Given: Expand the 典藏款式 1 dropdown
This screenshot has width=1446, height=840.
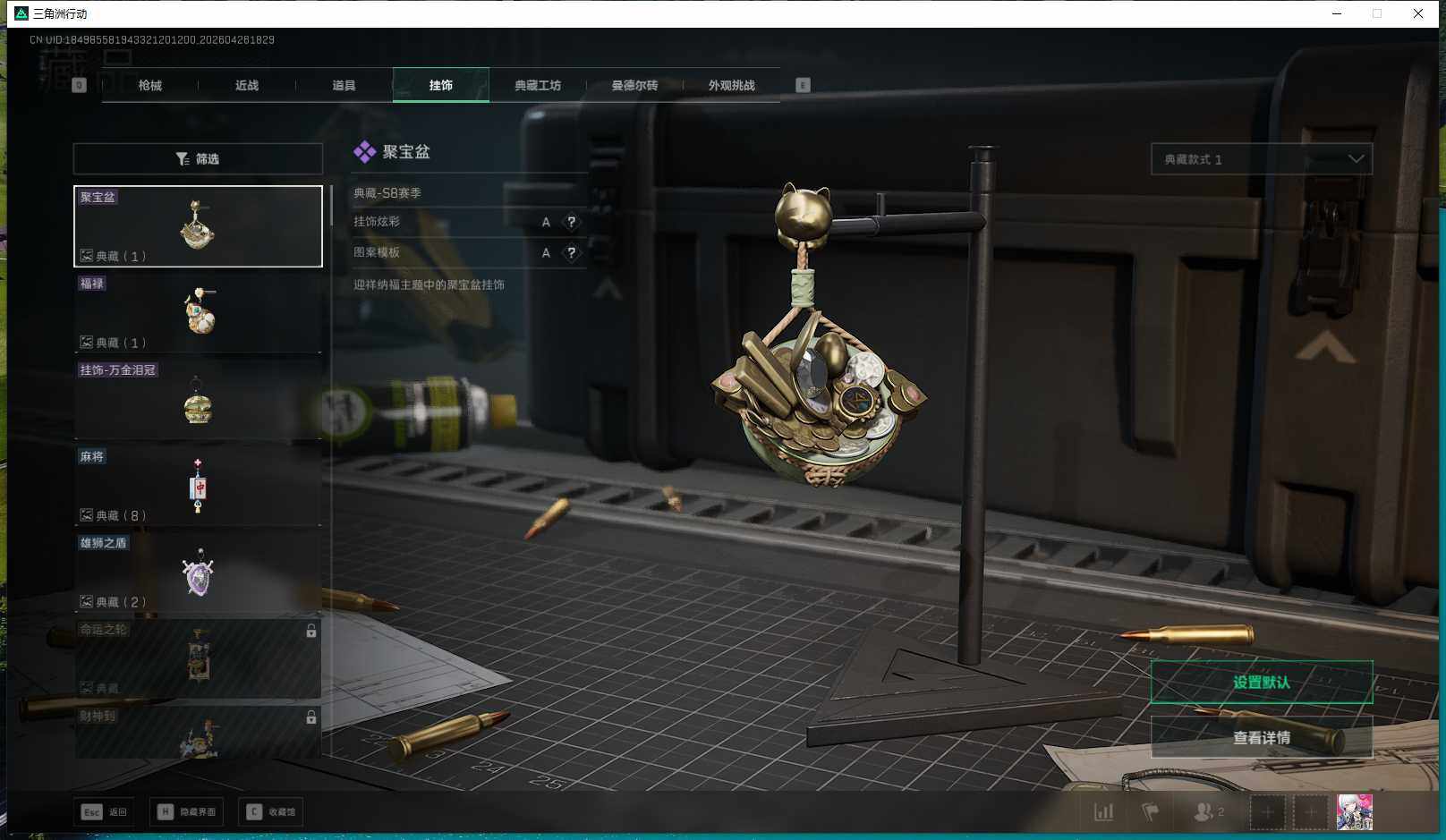Looking at the screenshot, I should pyautogui.click(x=1261, y=159).
